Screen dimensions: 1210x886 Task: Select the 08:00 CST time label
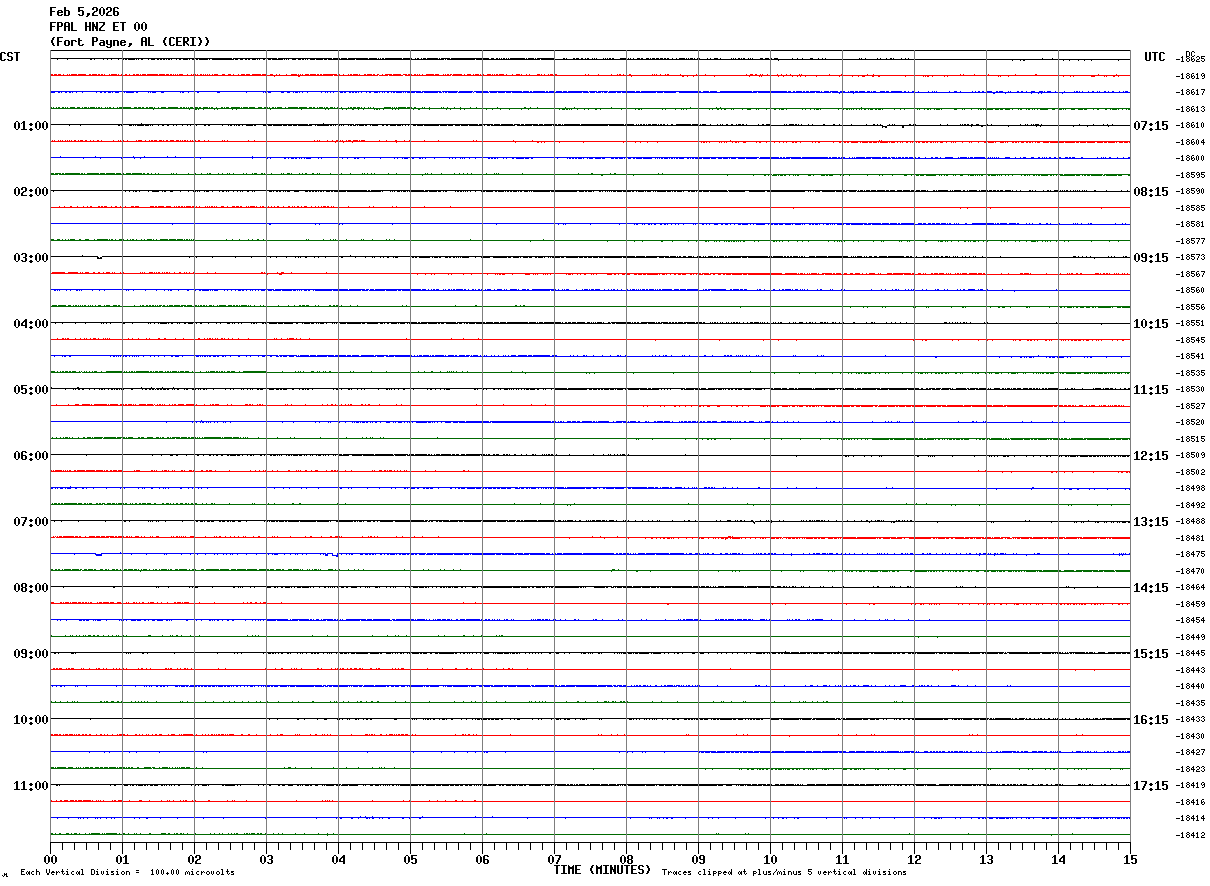click(31, 588)
